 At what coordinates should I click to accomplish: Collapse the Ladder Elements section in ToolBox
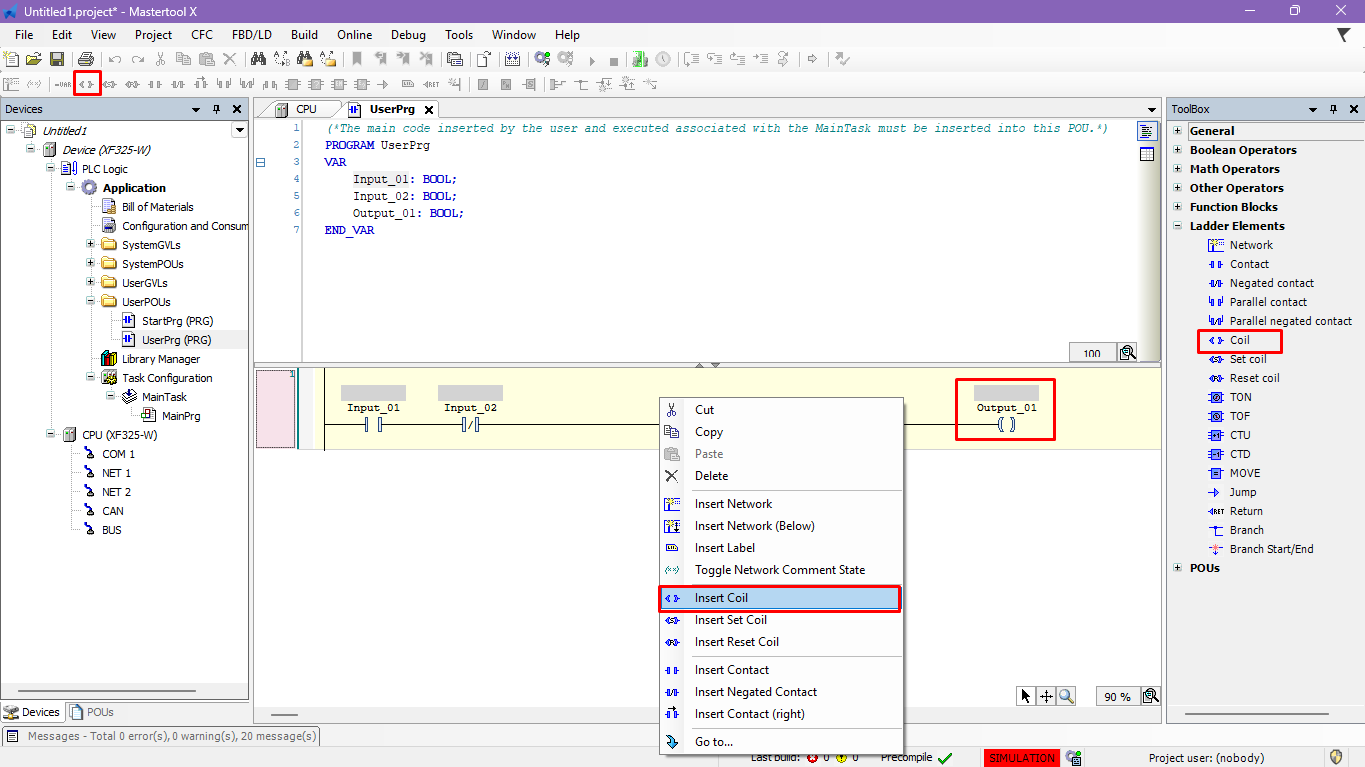(x=1178, y=226)
